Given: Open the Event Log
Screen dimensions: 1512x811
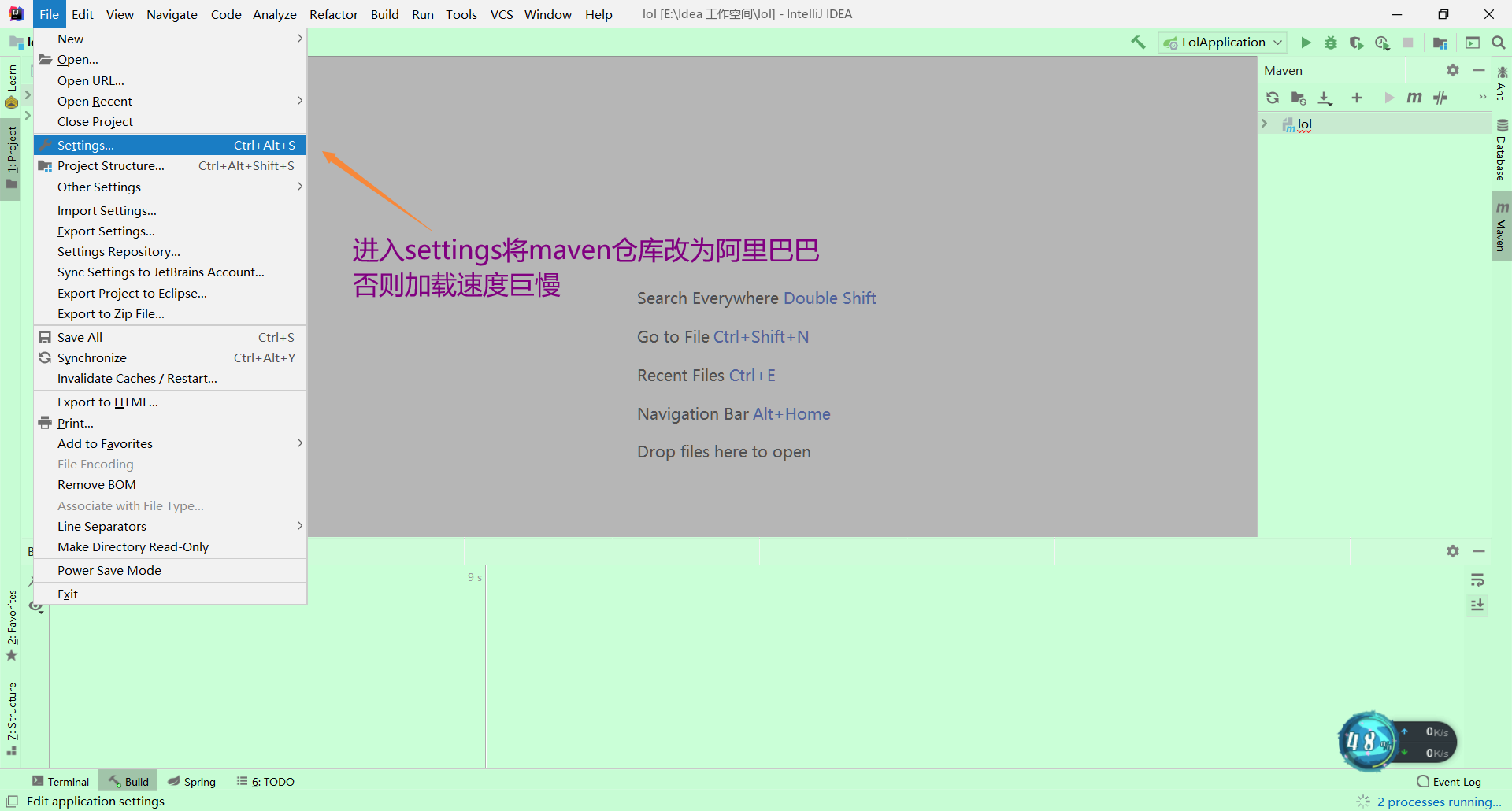Looking at the screenshot, I should click(x=1449, y=781).
